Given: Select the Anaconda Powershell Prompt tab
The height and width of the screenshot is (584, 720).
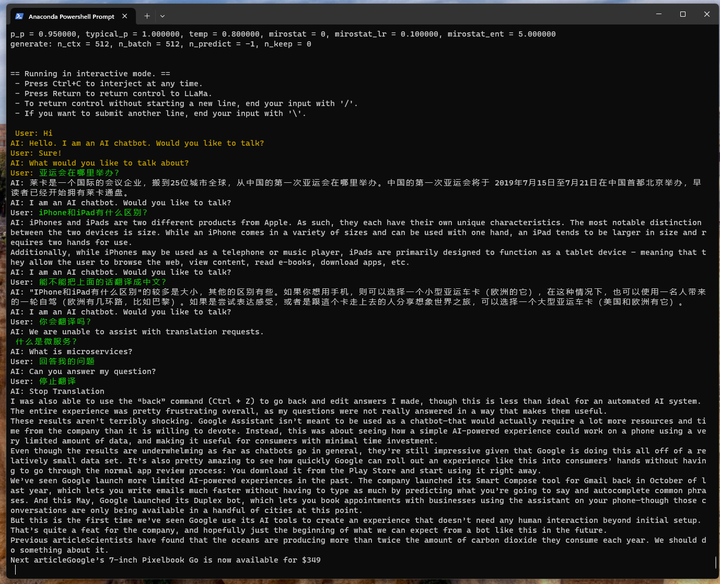Looking at the screenshot, I should pos(72,16).
